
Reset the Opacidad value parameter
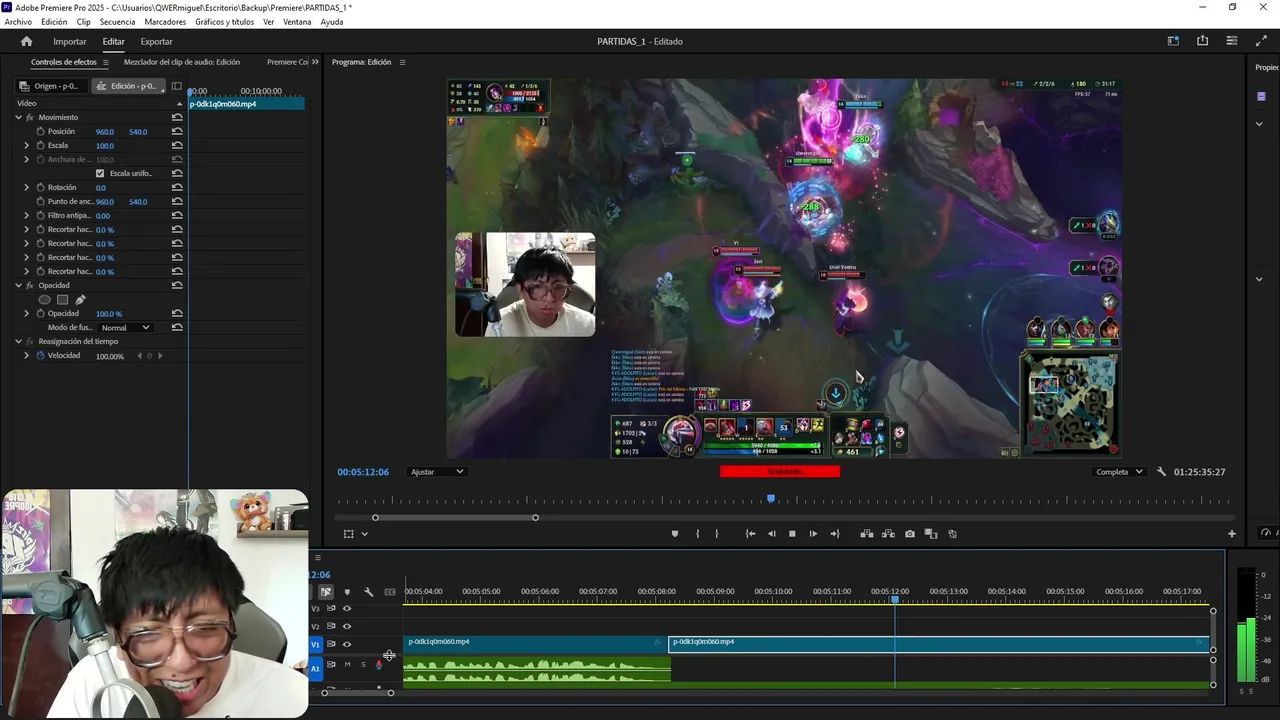pos(177,313)
